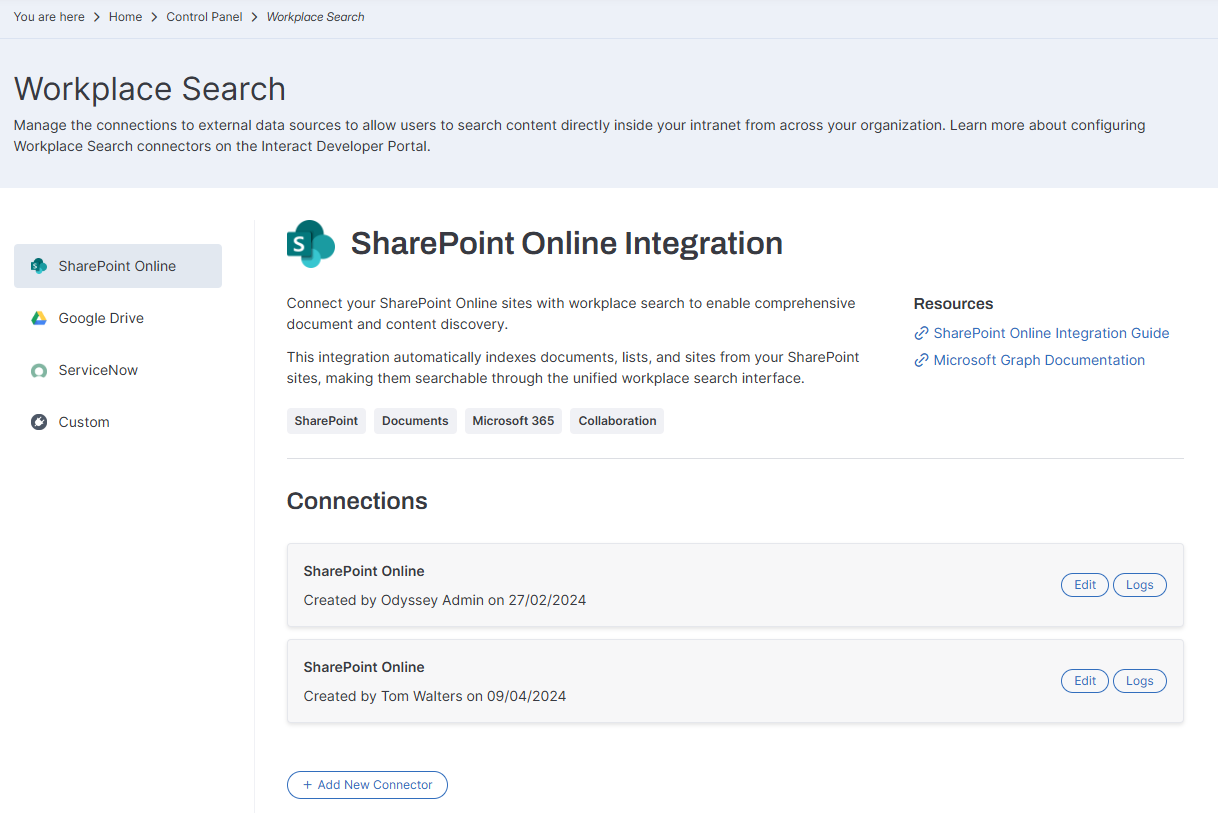Open the ServiceNow connector section
This screenshot has width=1218, height=813.
[118, 370]
